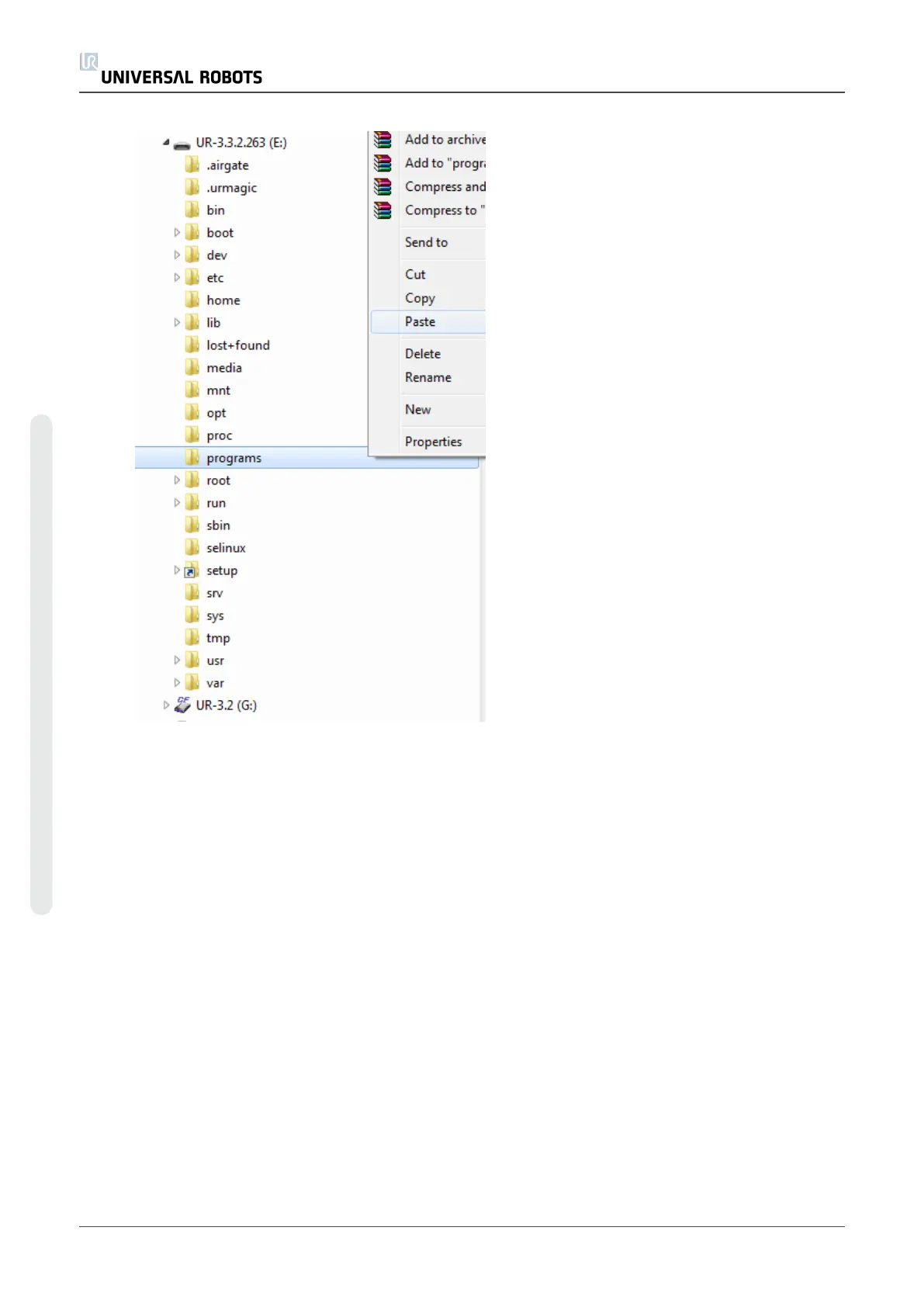
Task: Click the WinRAR icon beside Add to "progra
Action: (x=382, y=163)
